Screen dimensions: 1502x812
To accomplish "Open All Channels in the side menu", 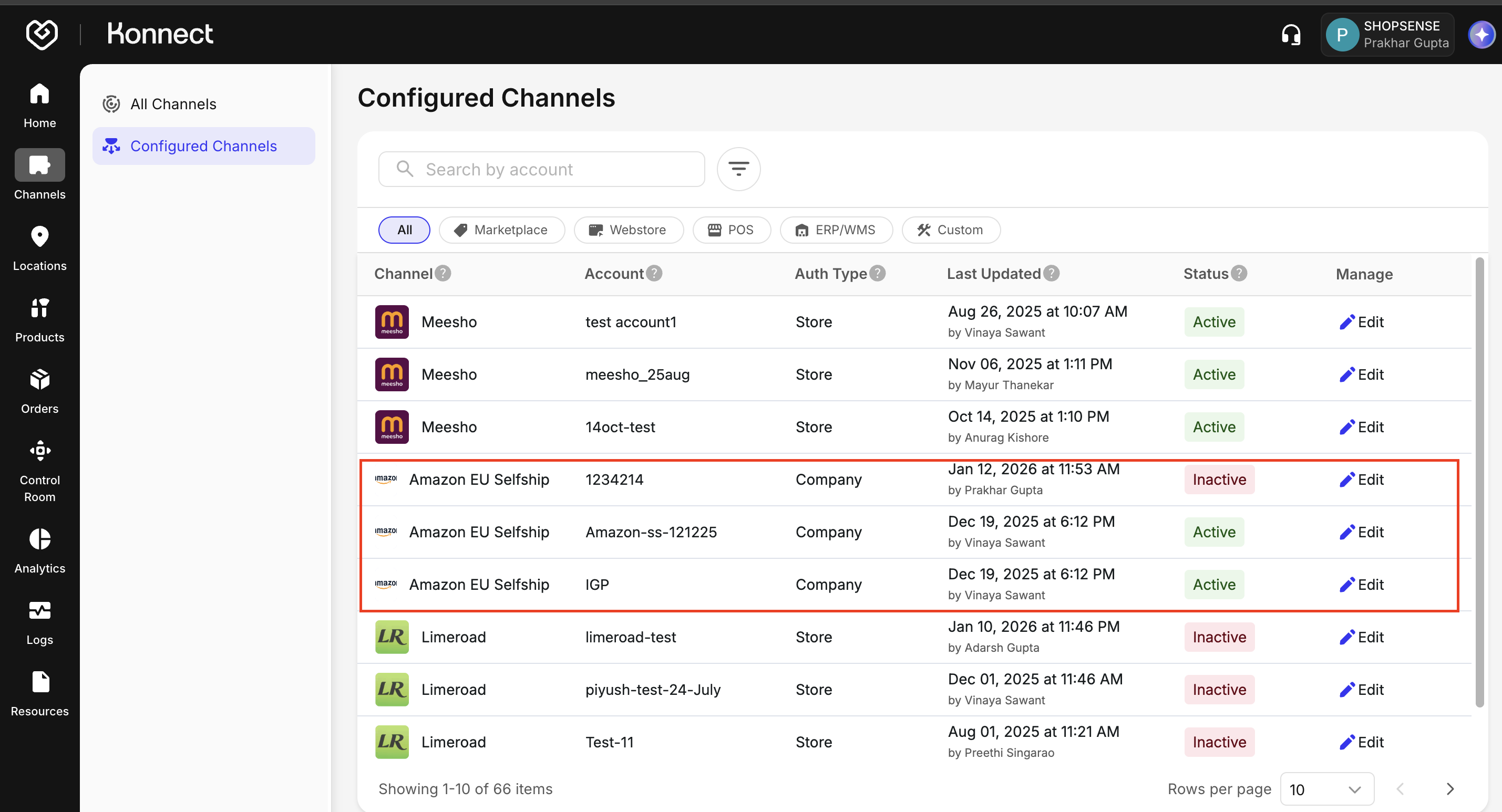I will (x=173, y=105).
